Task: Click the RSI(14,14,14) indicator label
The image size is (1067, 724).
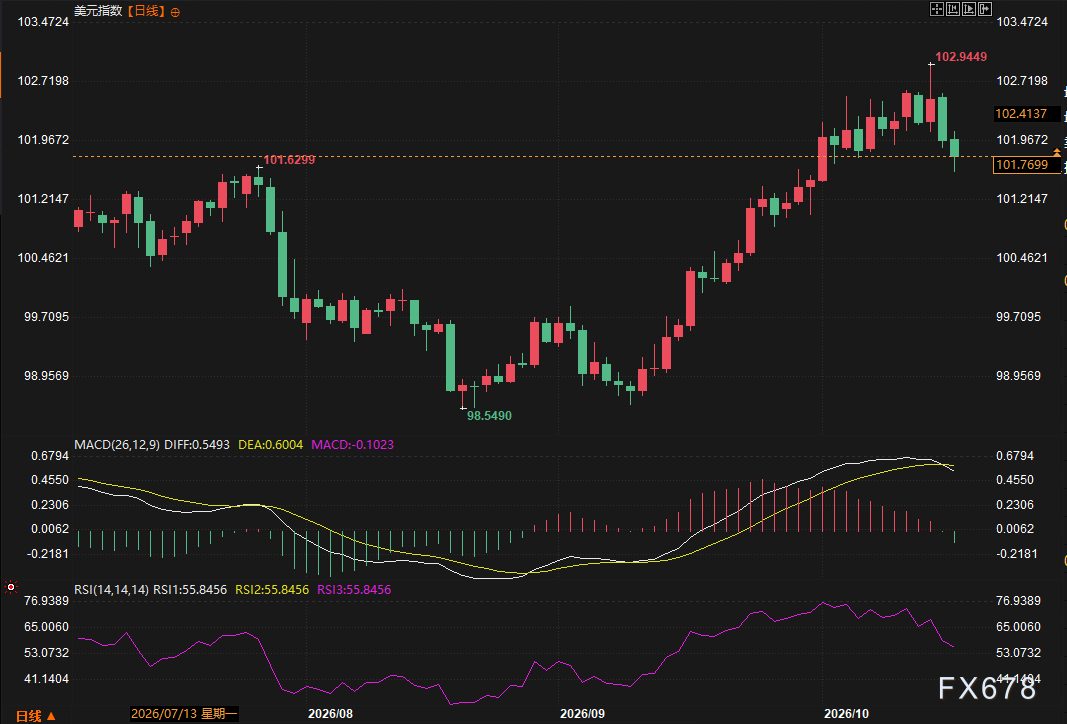Action: click(112, 590)
